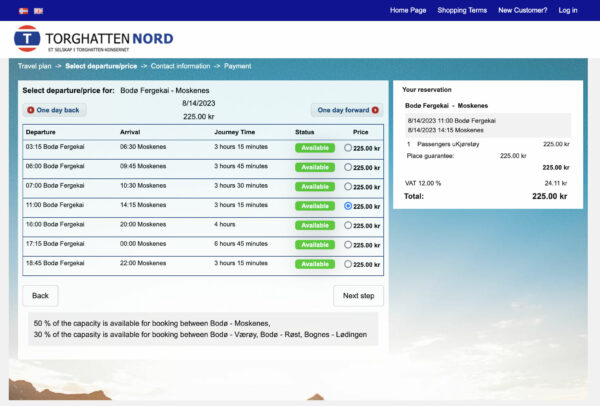
Task: Click Contact information breadcrumb step
Action: pyautogui.click(x=180, y=66)
